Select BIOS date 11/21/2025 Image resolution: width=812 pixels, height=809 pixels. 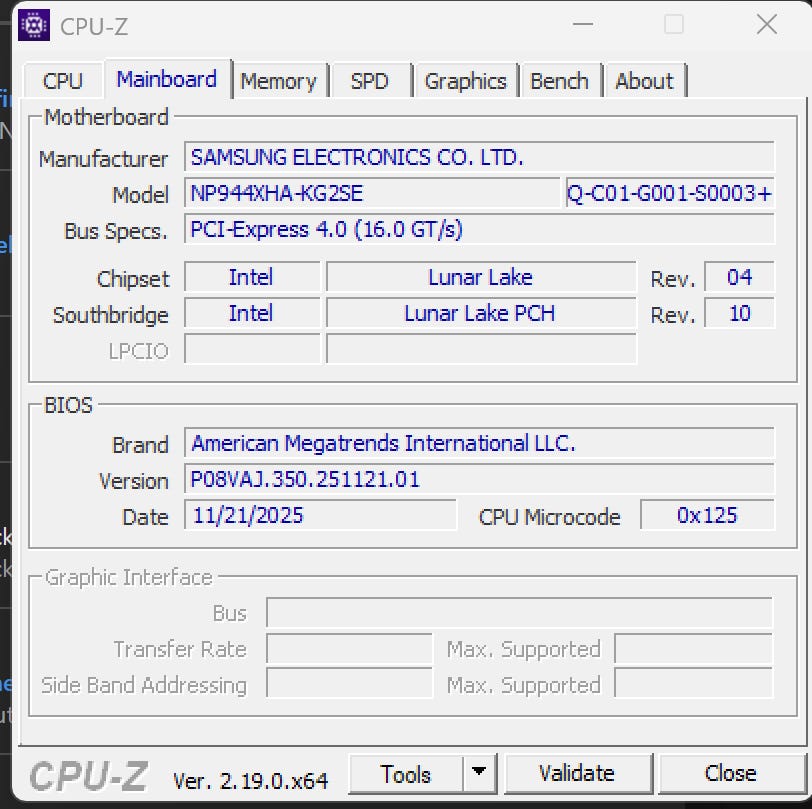point(321,515)
